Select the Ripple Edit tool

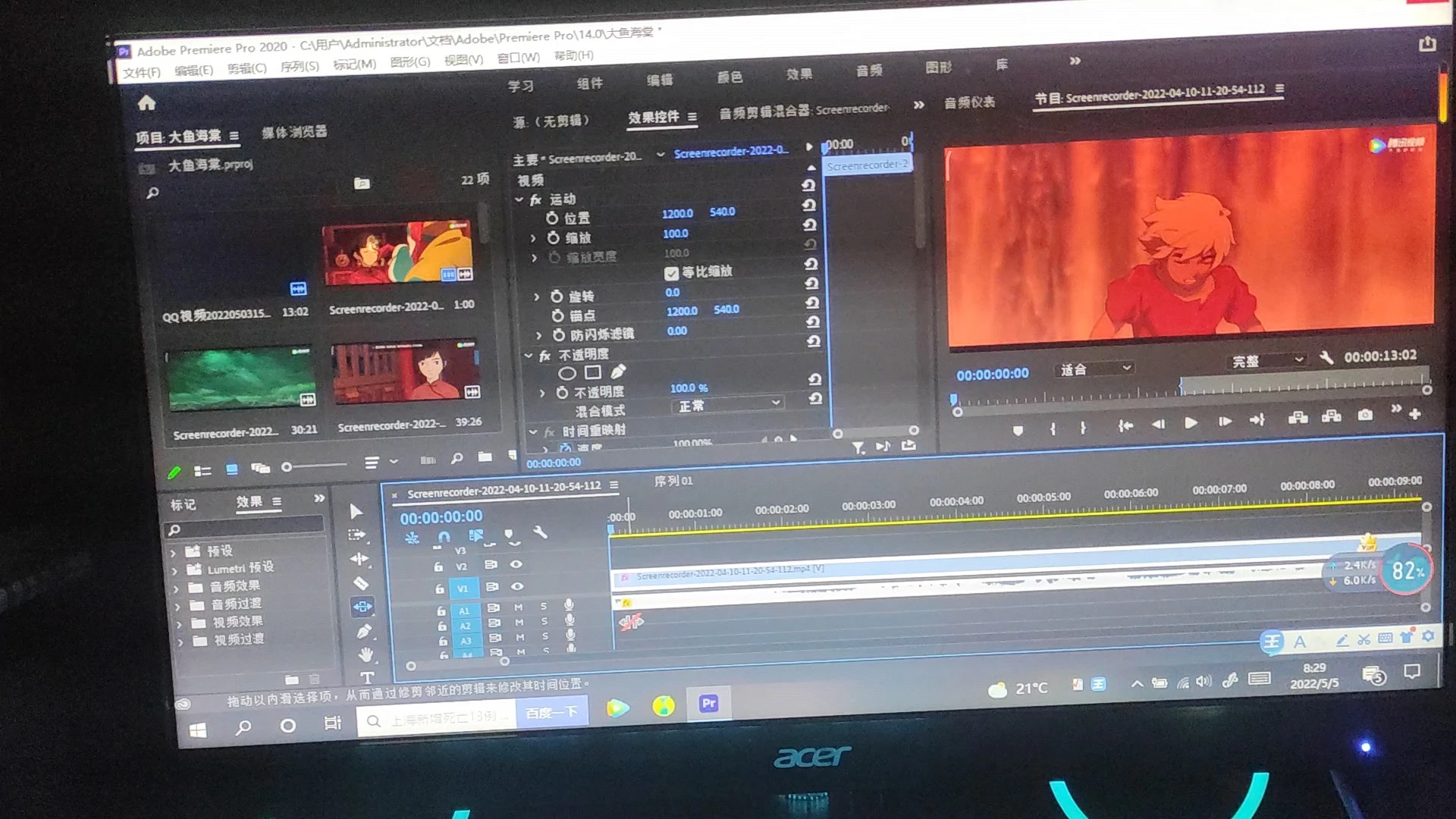359,560
